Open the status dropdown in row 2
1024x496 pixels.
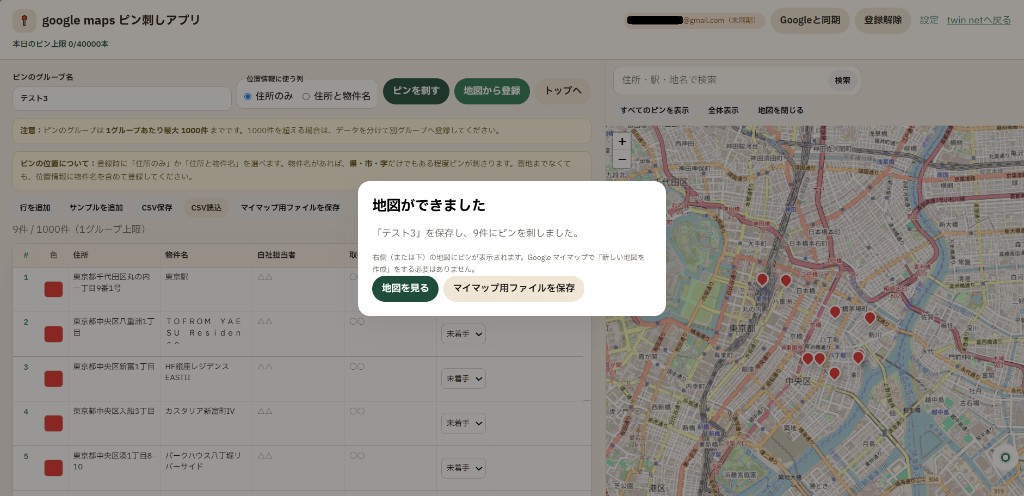(x=463, y=333)
